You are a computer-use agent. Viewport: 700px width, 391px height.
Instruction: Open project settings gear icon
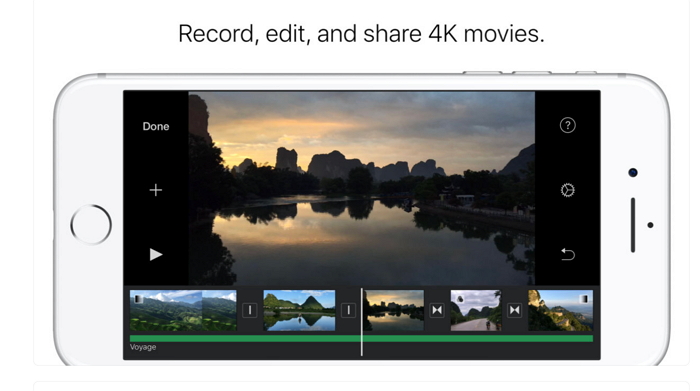pyautogui.click(x=567, y=190)
